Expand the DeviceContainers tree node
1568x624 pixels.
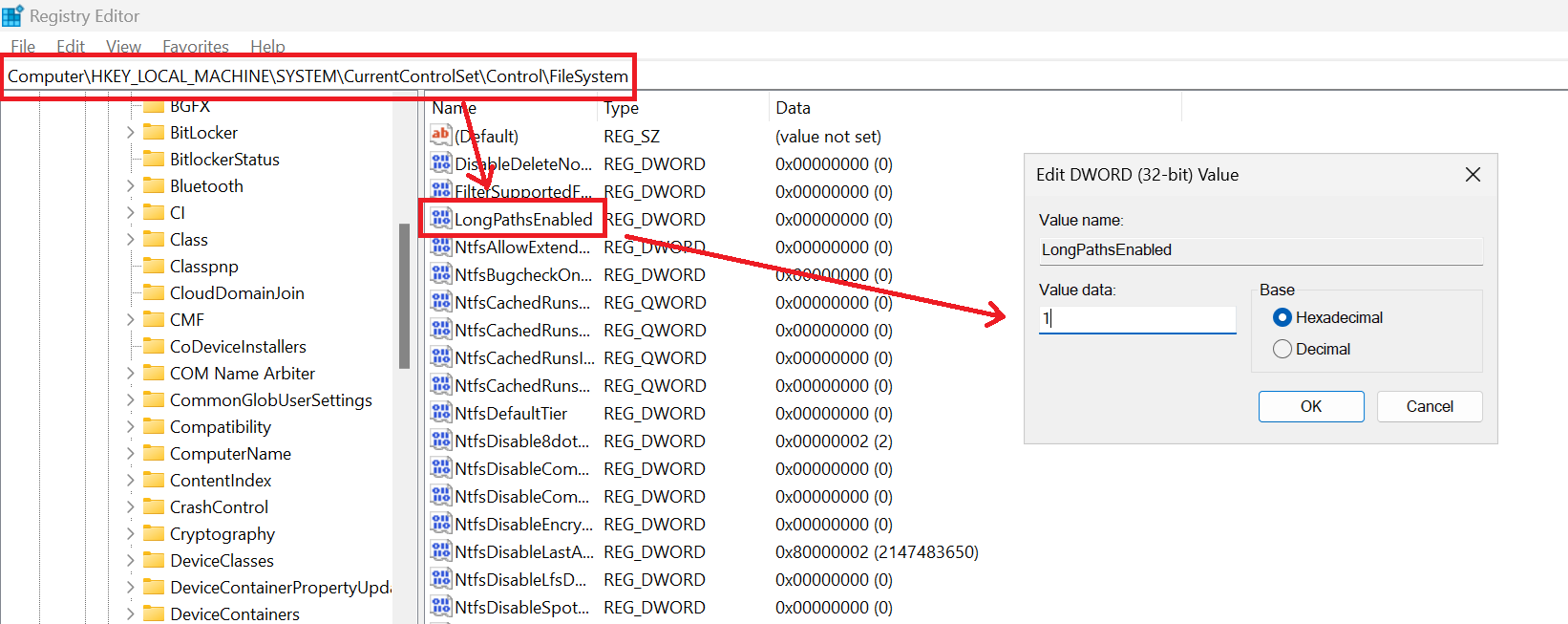point(131,614)
